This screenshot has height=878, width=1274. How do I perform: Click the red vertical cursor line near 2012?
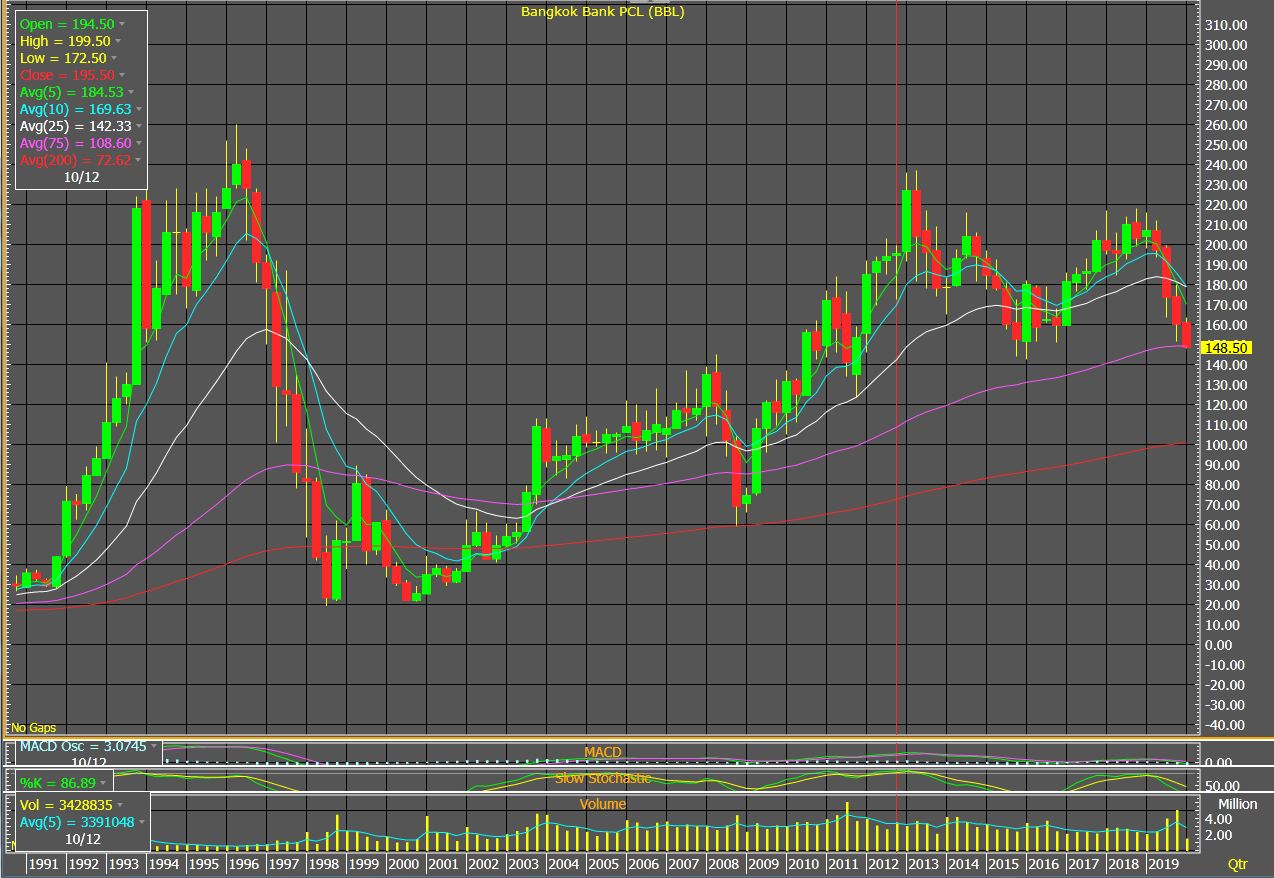[x=896, y=370]
